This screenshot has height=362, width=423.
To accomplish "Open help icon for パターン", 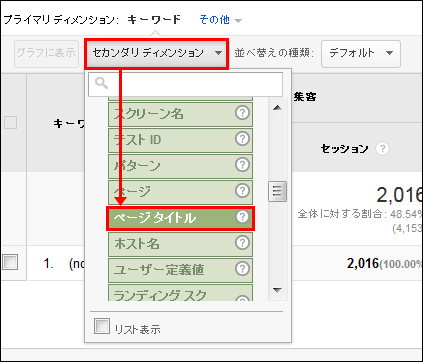I will [x=242, y=164].
